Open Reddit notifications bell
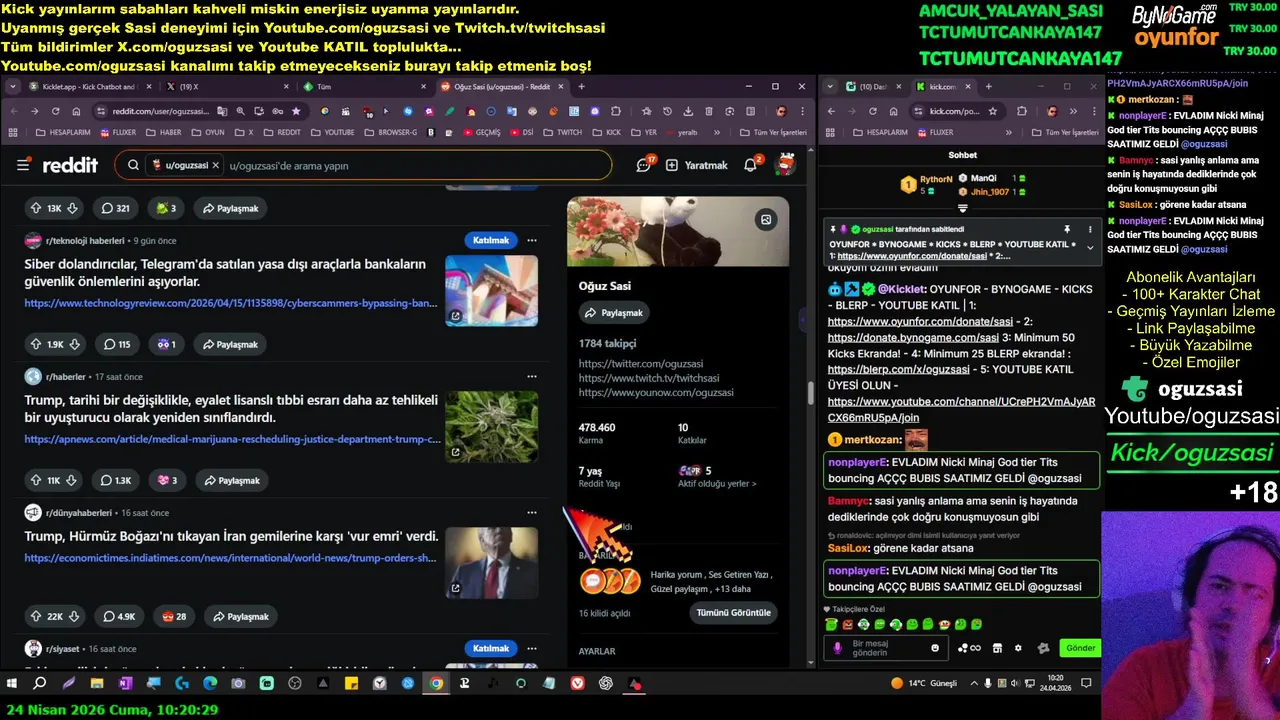The width and height of the screenshot is (1280, 720). coord(751,165)
